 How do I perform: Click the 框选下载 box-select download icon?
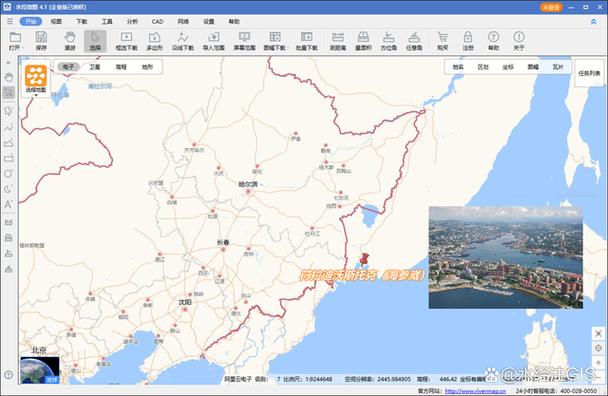click(x=126, y=37)
